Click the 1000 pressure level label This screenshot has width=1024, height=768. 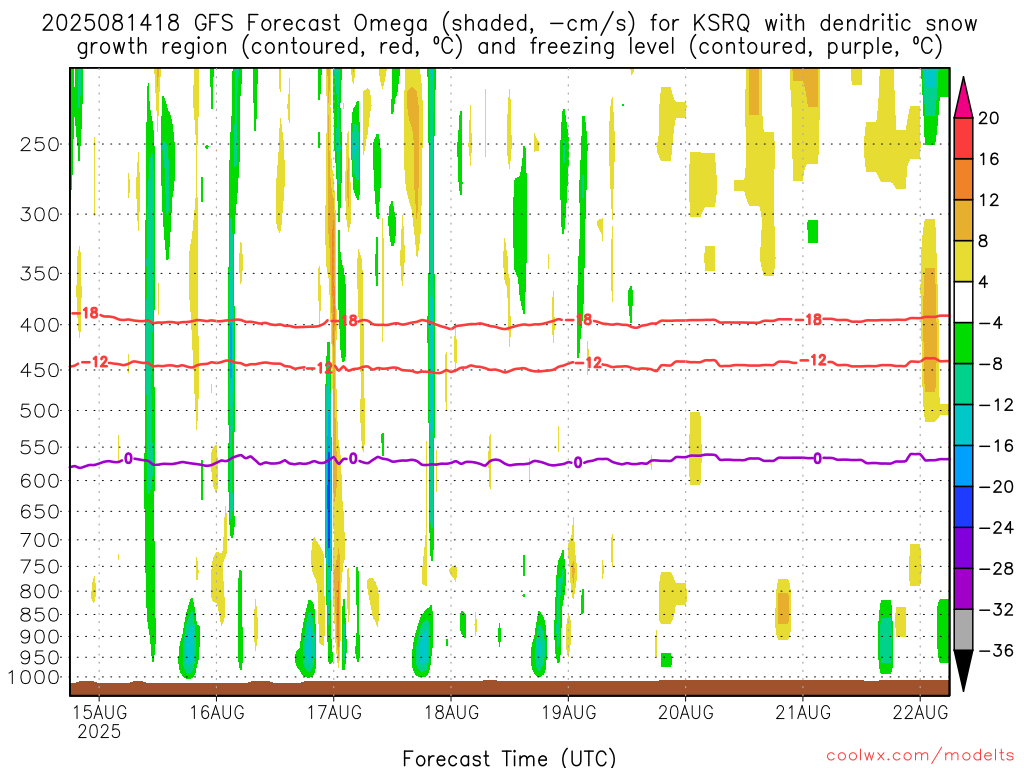(34, 678)
